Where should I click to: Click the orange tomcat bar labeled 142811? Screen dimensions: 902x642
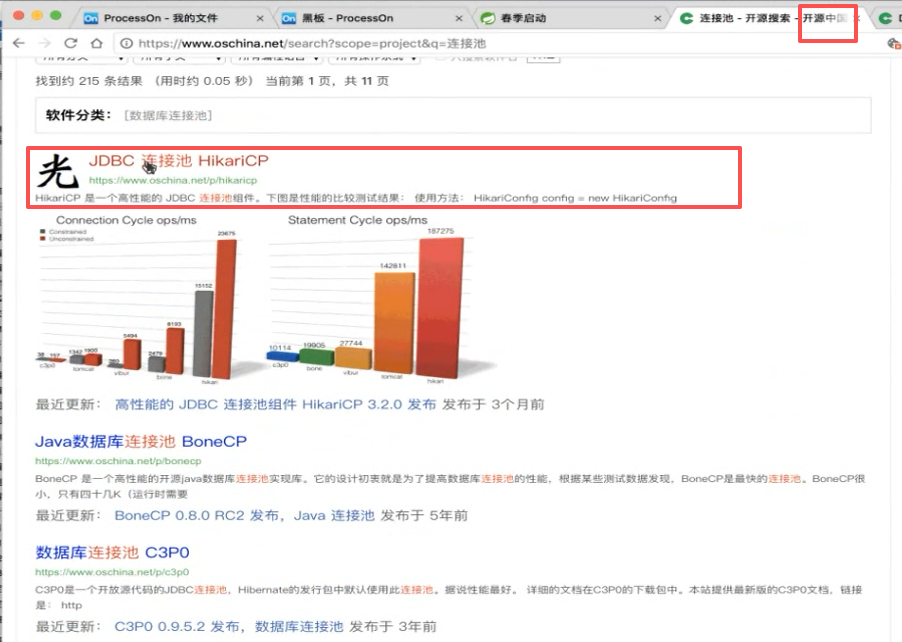point(394,323)
